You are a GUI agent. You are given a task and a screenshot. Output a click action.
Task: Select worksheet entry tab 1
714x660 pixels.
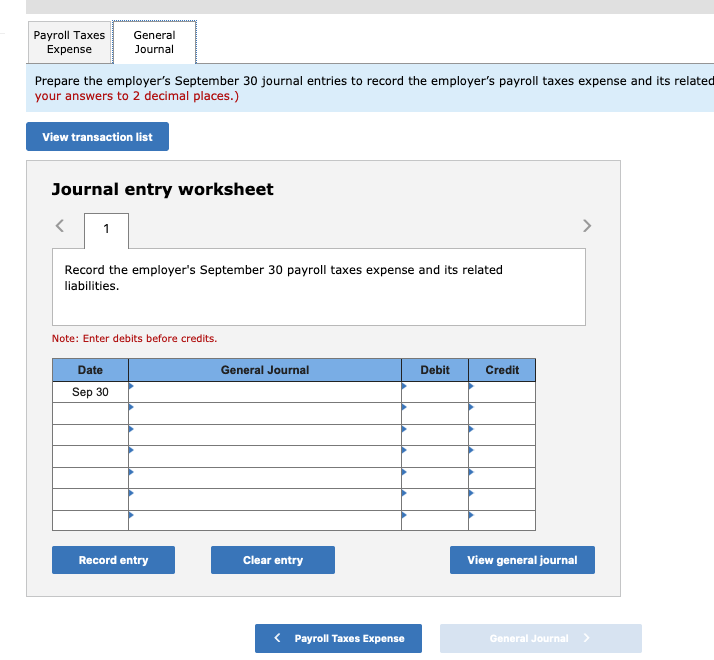[x=106, y=229]
